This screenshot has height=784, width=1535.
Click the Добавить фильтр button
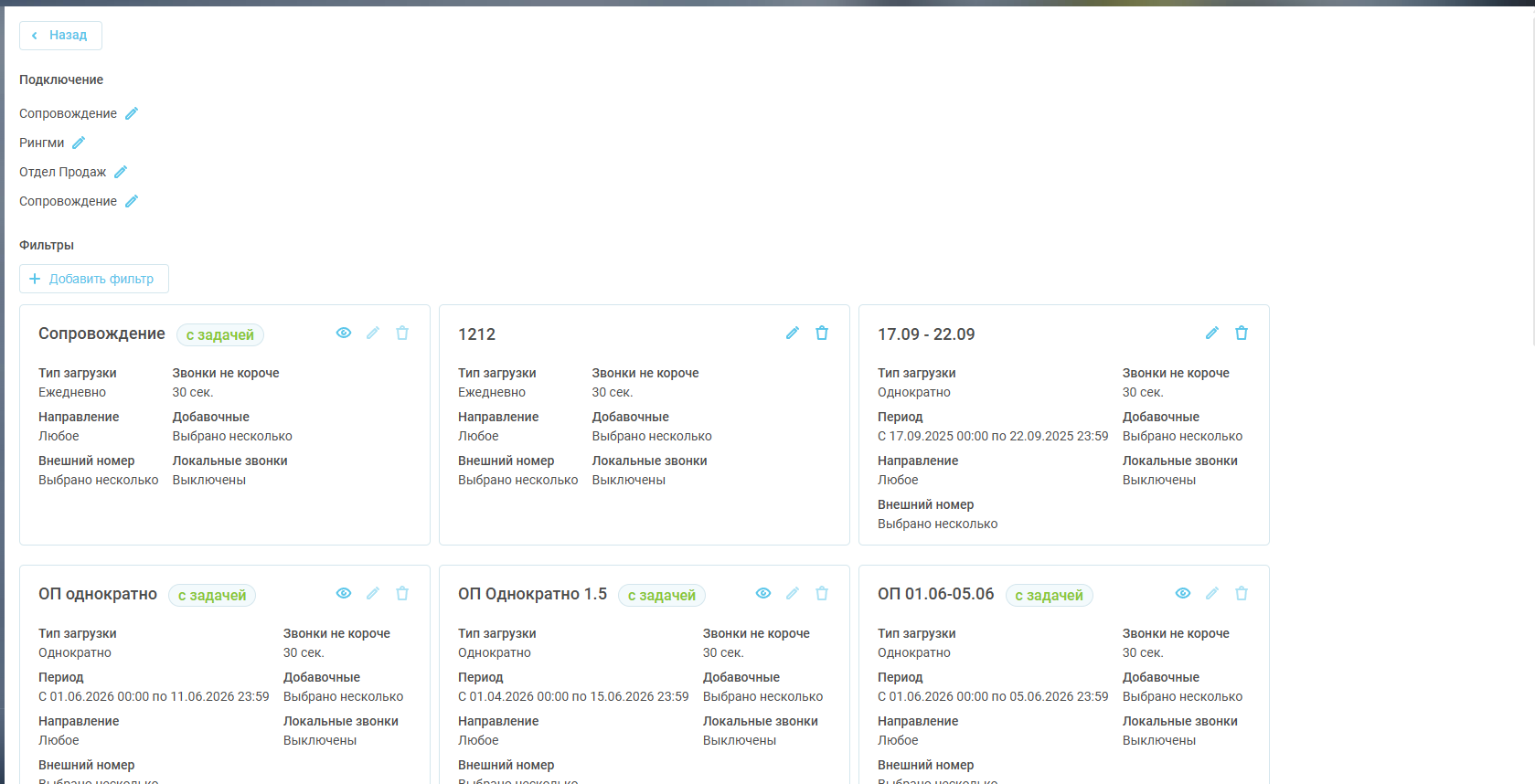(x=94, y=279)
